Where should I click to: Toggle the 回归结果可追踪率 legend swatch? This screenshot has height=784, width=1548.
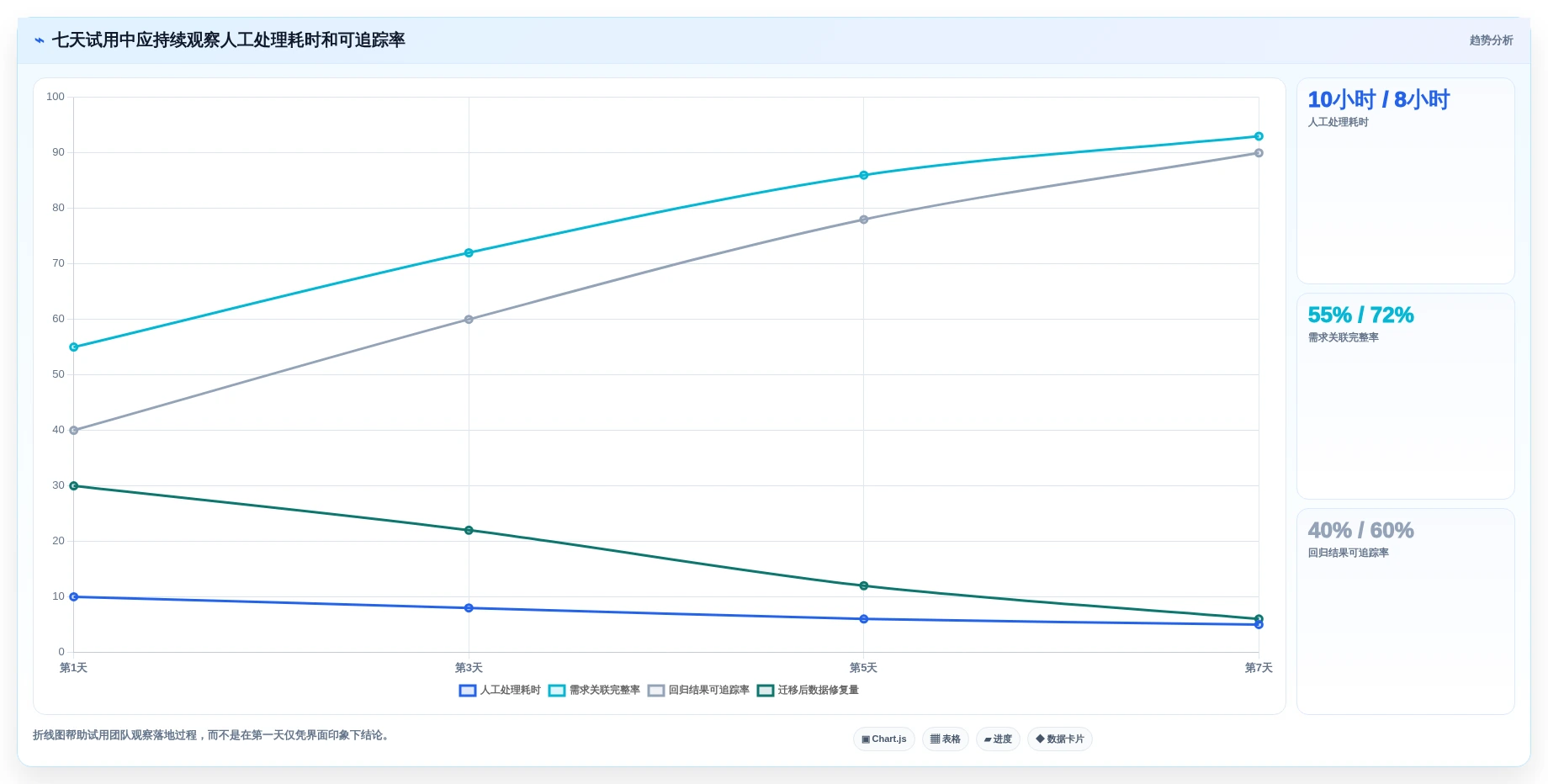[x=656, y=691]
